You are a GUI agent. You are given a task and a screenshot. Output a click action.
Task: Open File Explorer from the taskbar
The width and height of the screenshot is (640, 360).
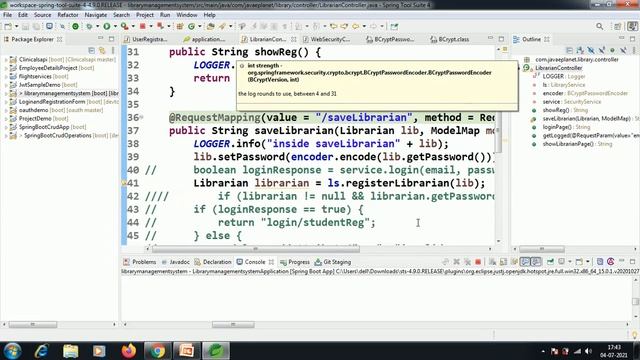[x=70, y=351]
